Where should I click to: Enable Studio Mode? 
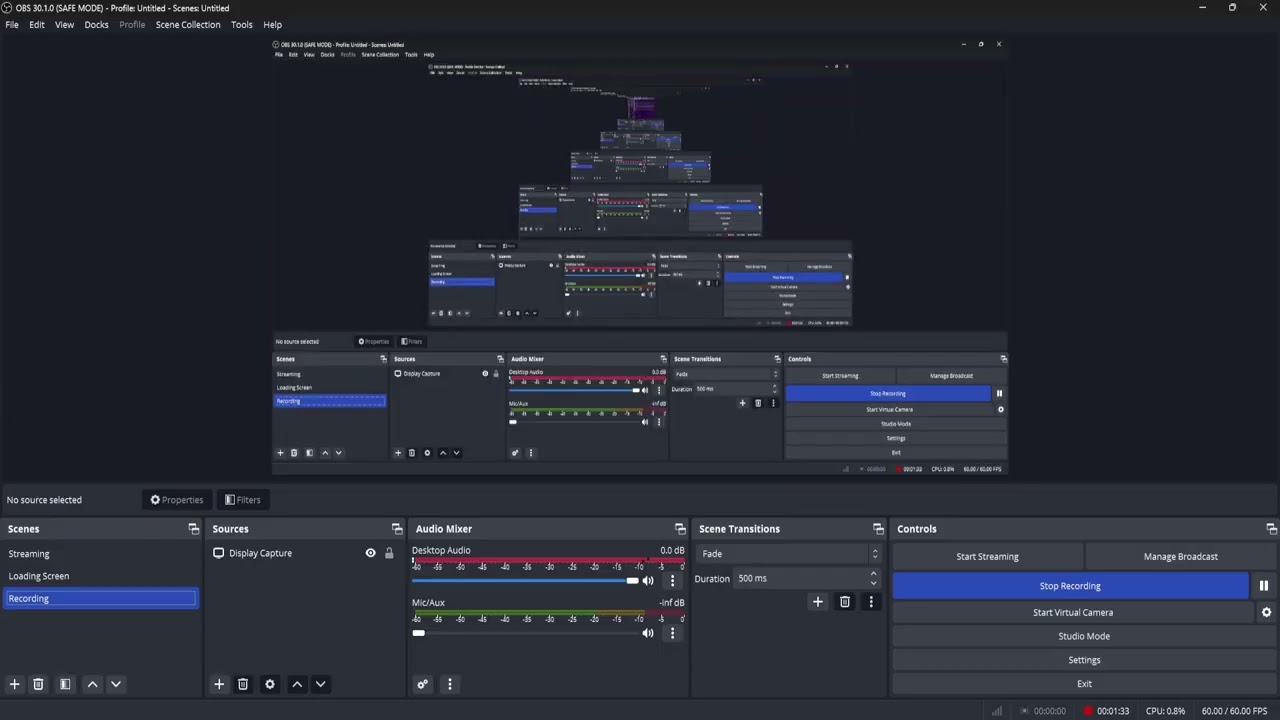(x=1084, y=636)
